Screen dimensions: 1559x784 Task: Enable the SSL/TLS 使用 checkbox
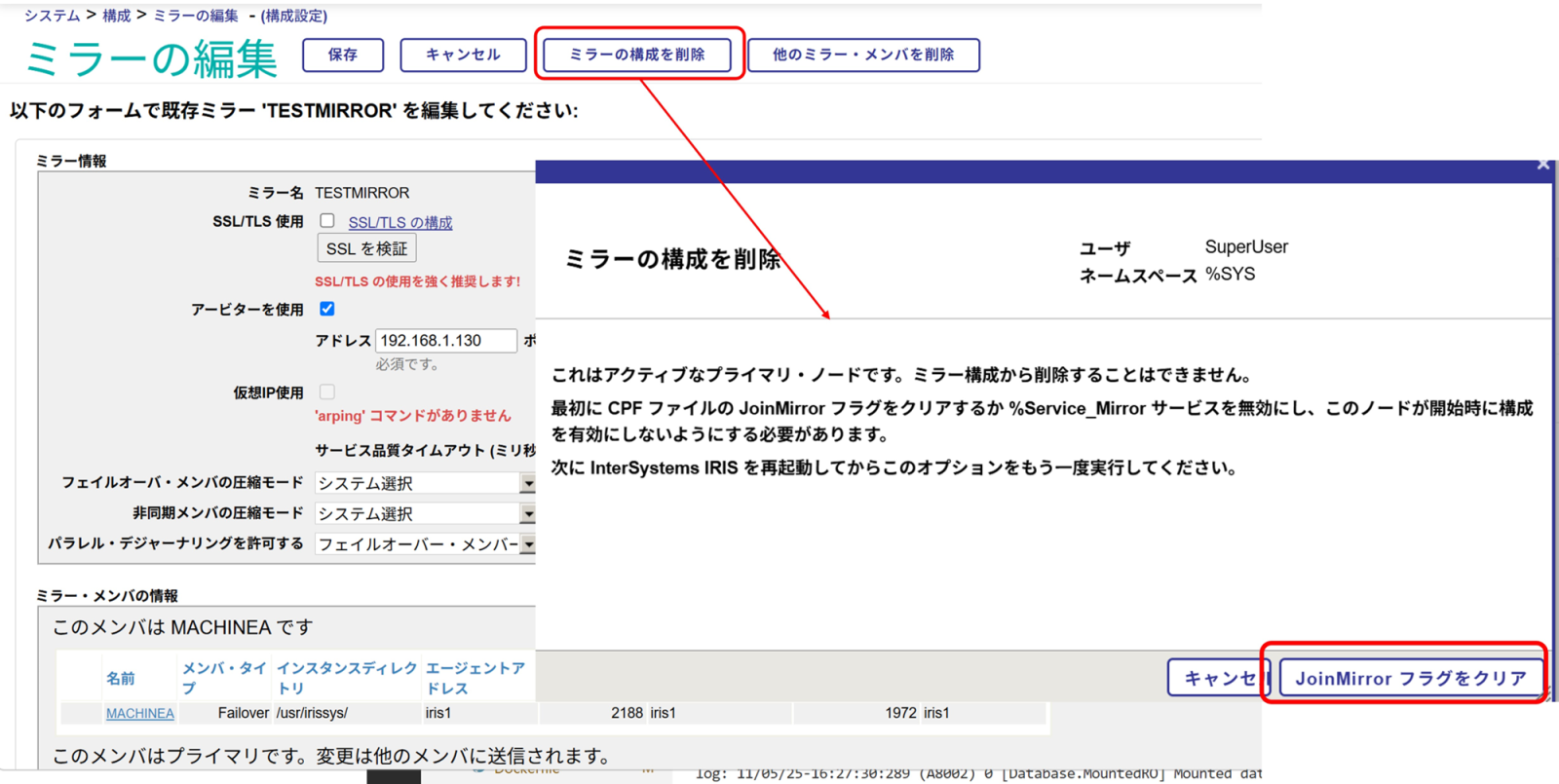[x=327, y=221]
